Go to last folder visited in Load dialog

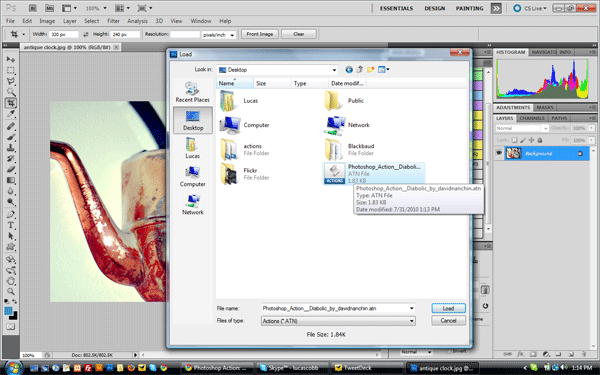pyautogui.click(x=349, y=70)
